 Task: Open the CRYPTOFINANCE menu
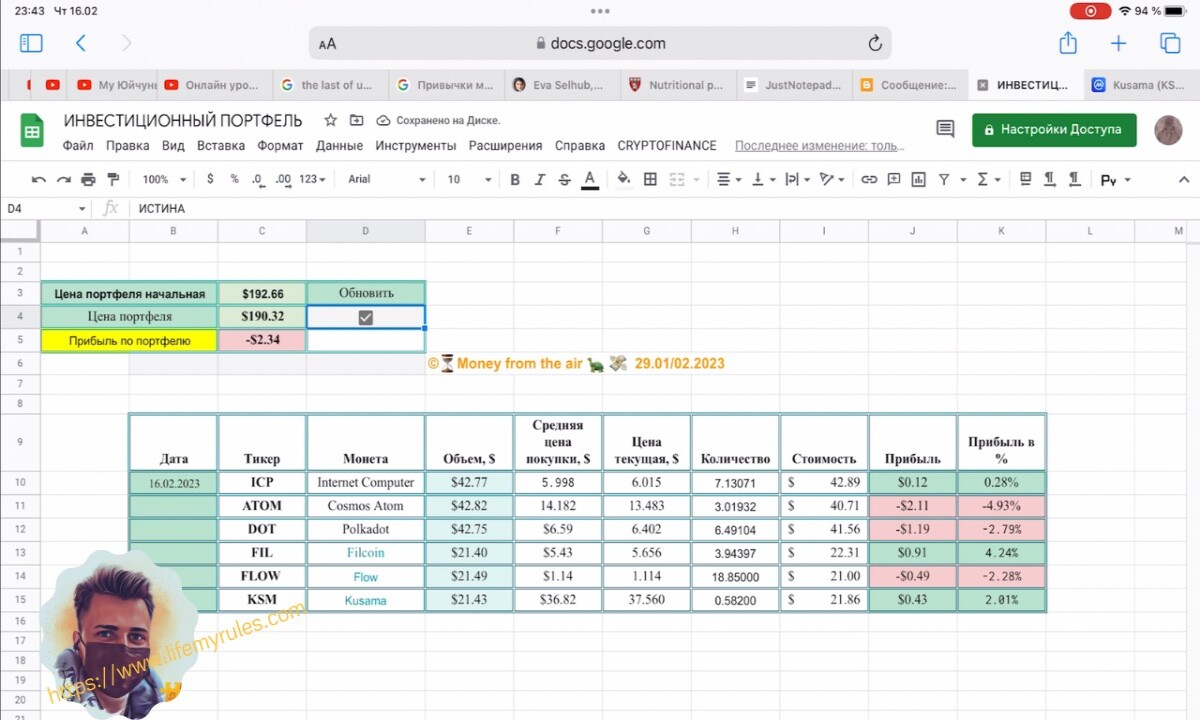tap(667, 145)
